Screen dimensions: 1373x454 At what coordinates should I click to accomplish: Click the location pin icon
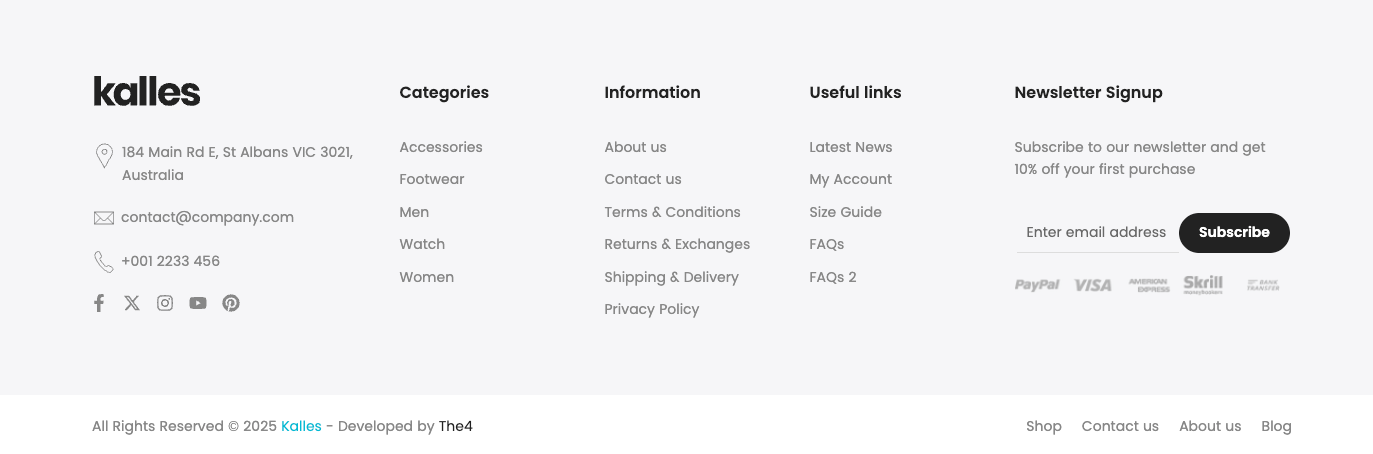[104, 156]
